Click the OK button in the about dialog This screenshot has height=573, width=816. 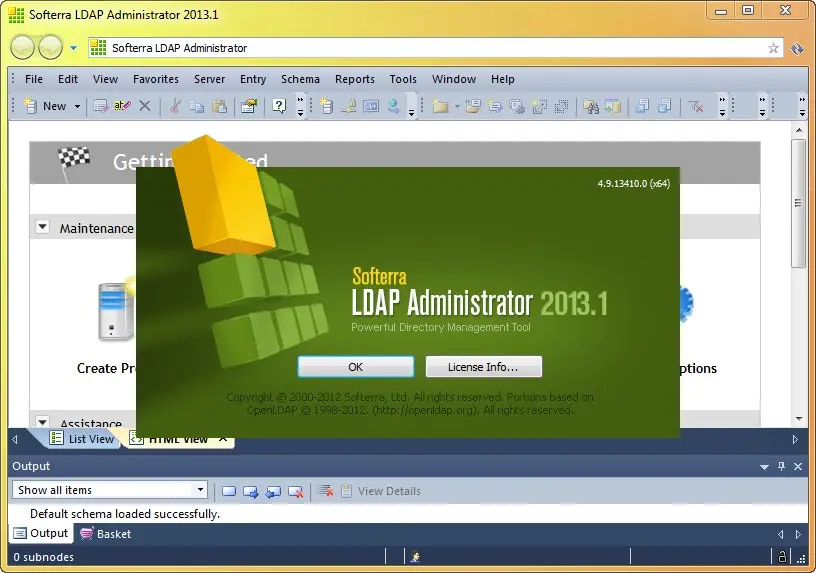356,367
